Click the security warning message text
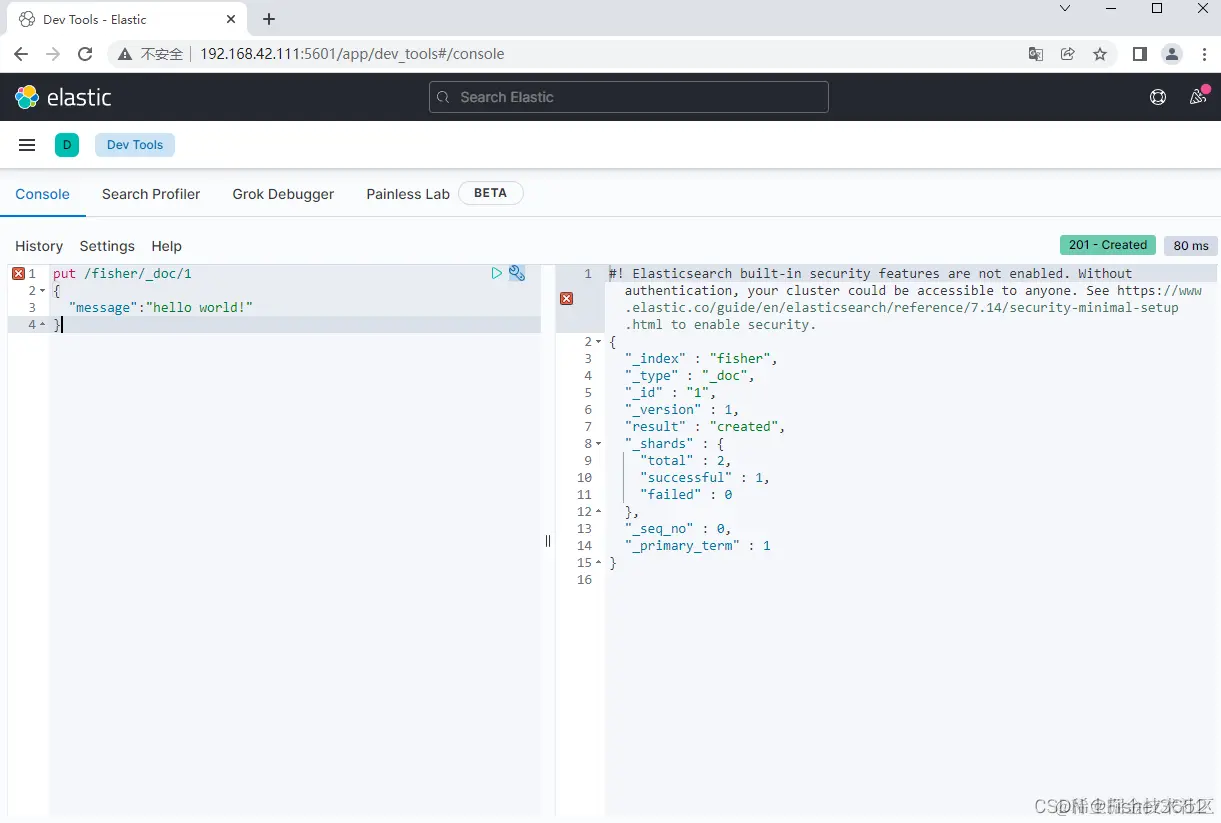The image size is (1221, 823). tap(905, 298)
